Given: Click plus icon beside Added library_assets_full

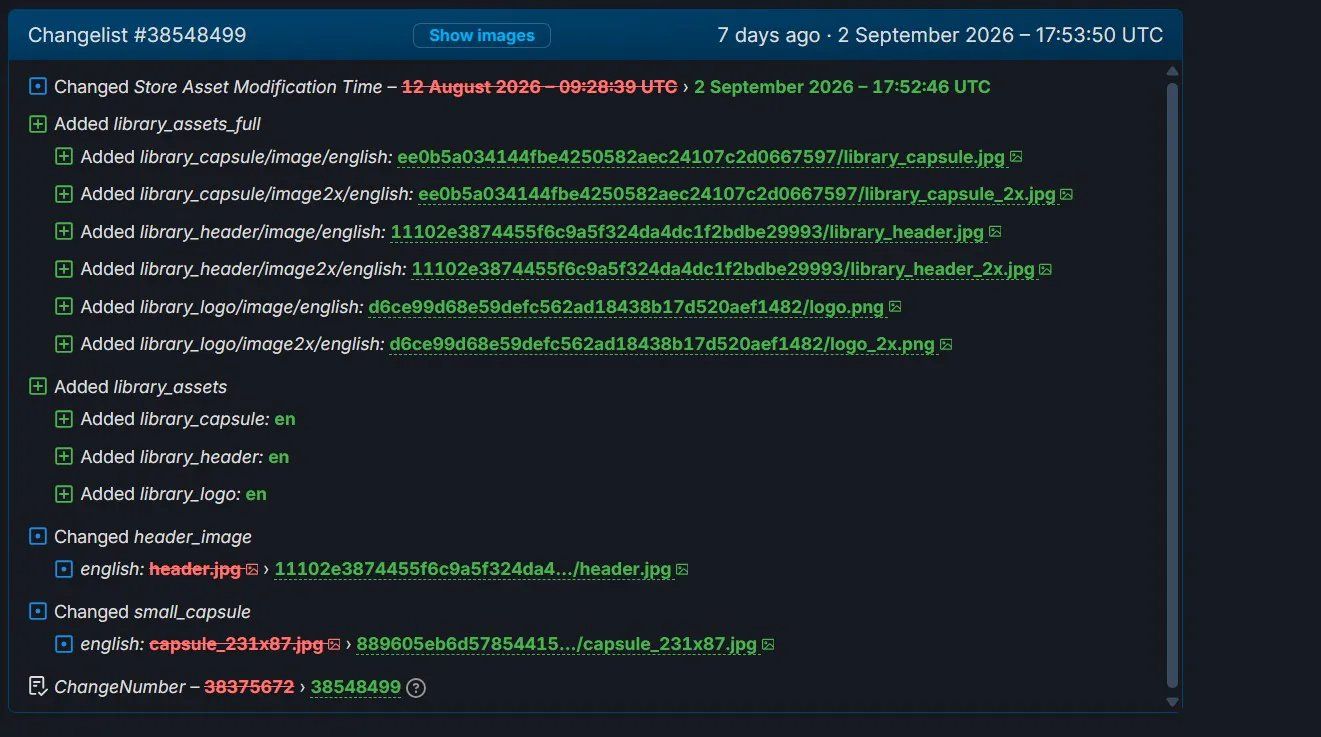Looking at the screenshot, I should click(38, 124).
